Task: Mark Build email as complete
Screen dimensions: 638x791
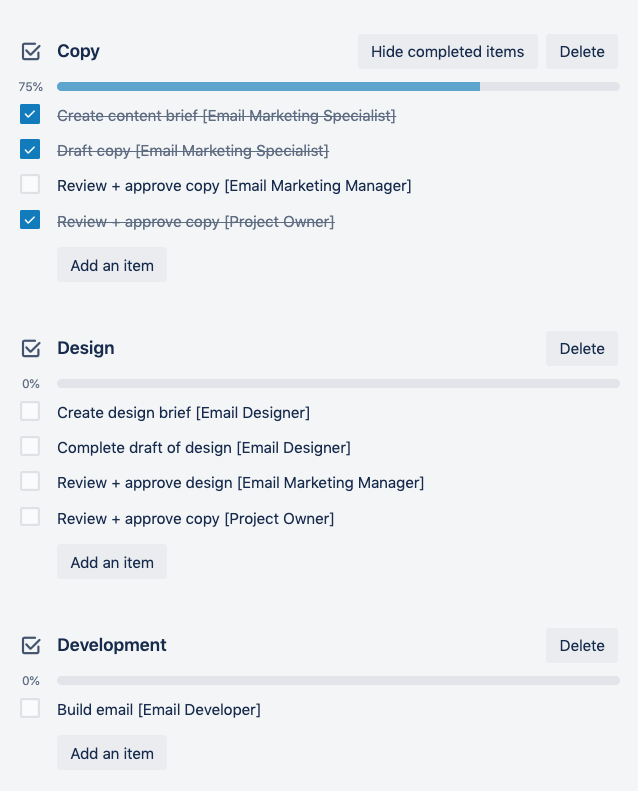Action: point(30,709)
